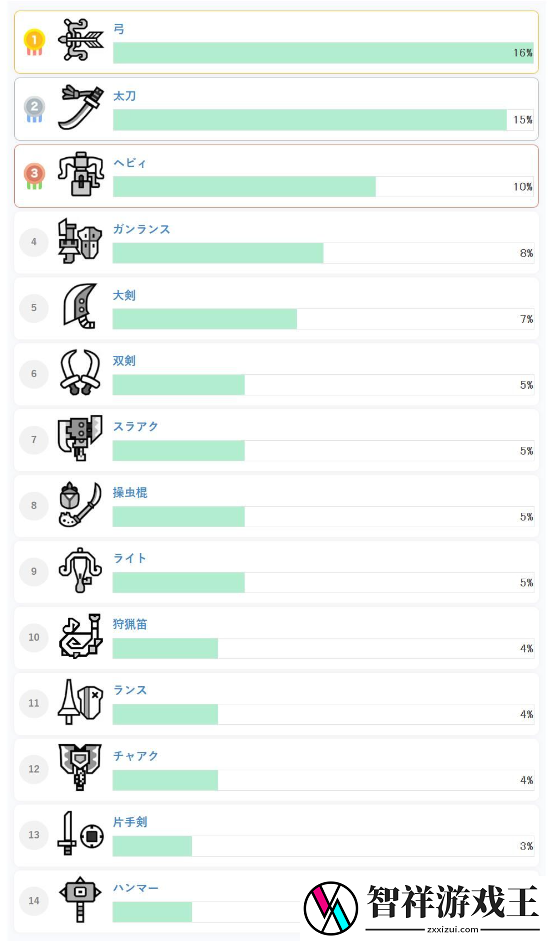Open the チャアク weapon link
The height and width of the screenshot is (941, 550).
(136, 756)
